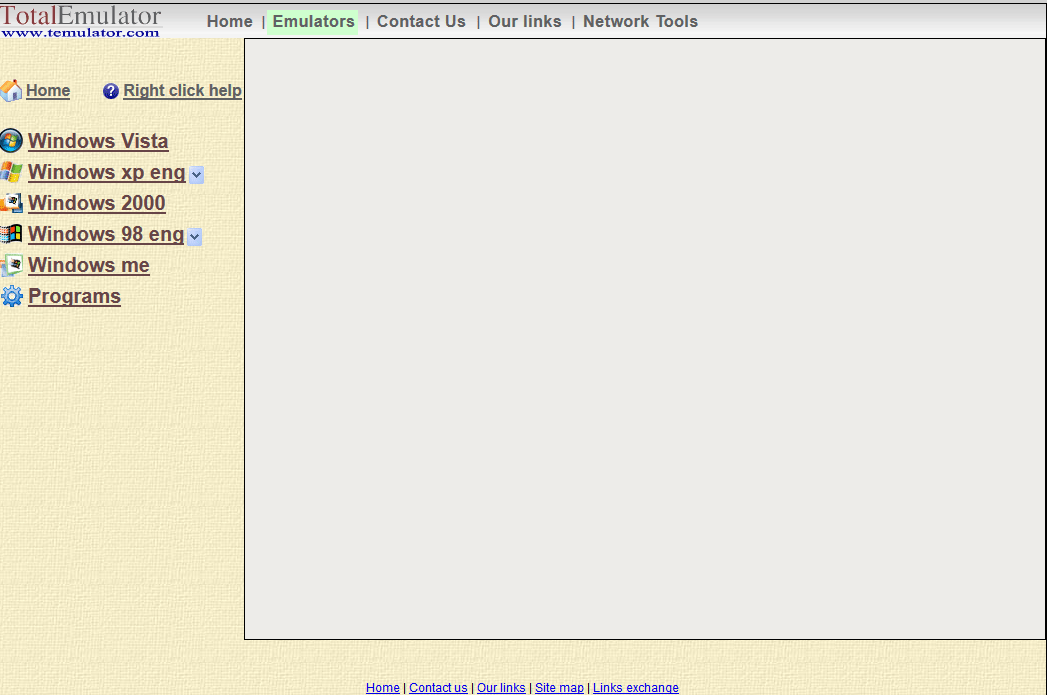
Task: Open the Contact Us menu item
Action: (x=421, y=21)
